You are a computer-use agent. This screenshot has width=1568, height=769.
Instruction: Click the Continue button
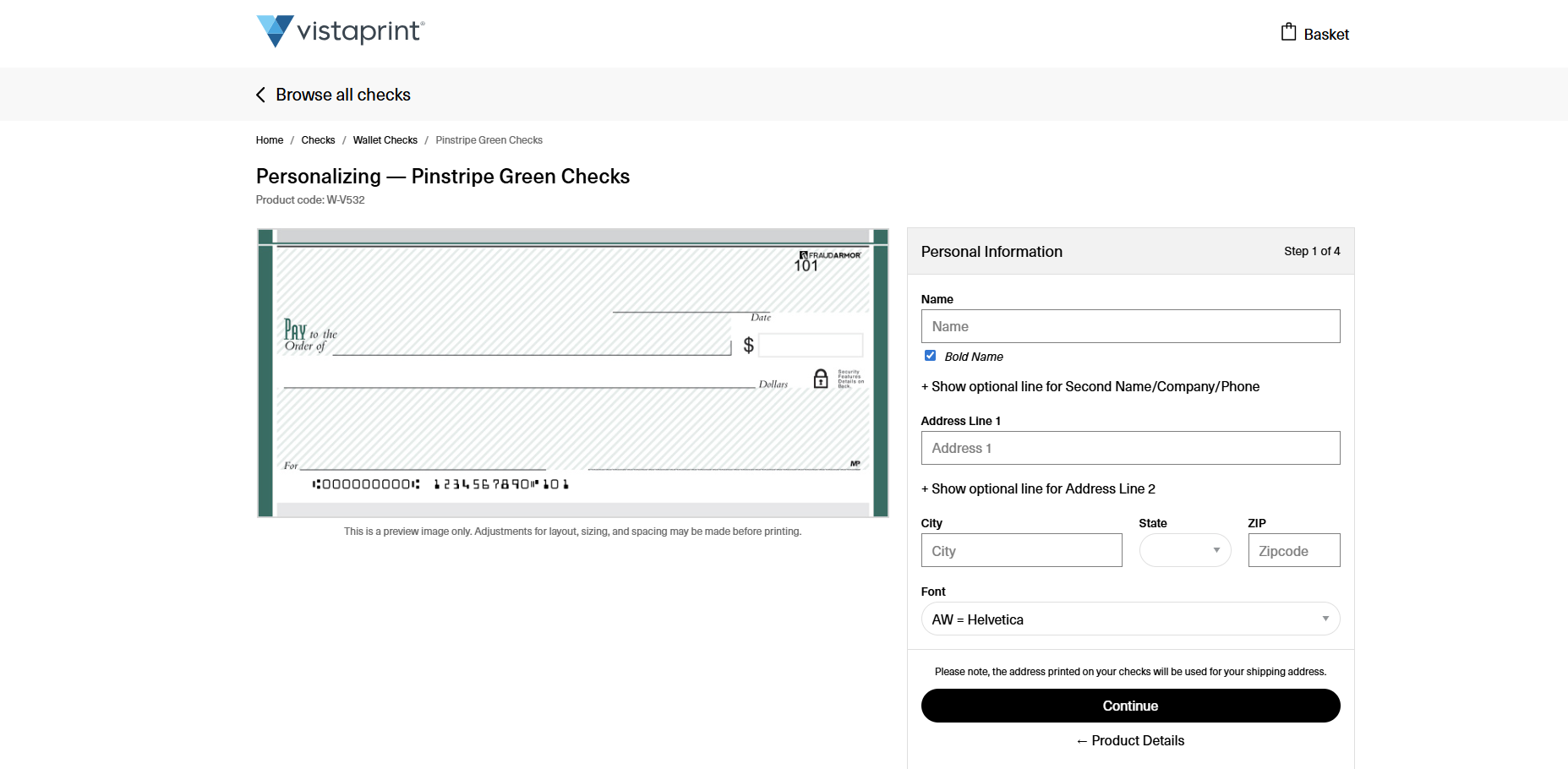[1130, 706]
